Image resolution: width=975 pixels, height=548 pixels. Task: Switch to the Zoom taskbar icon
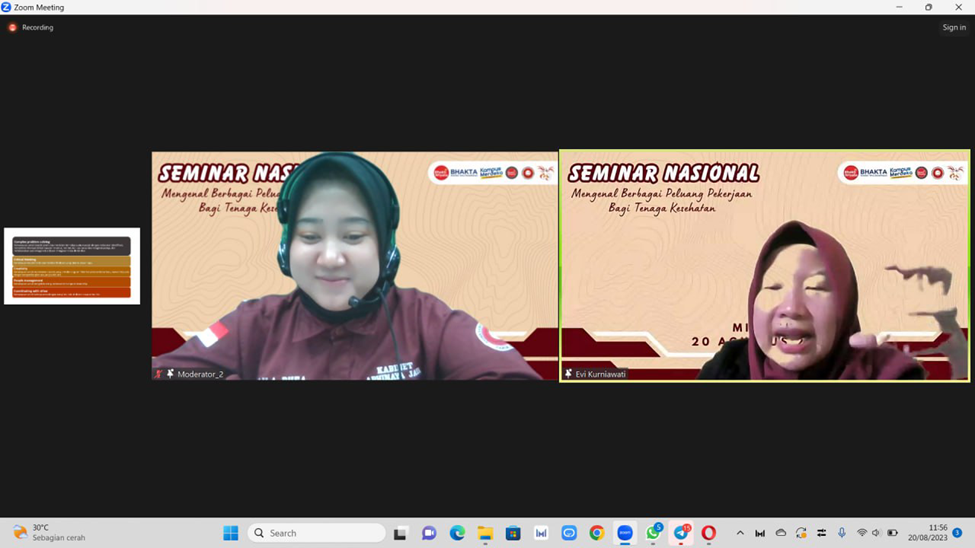(x=625, y=533)
